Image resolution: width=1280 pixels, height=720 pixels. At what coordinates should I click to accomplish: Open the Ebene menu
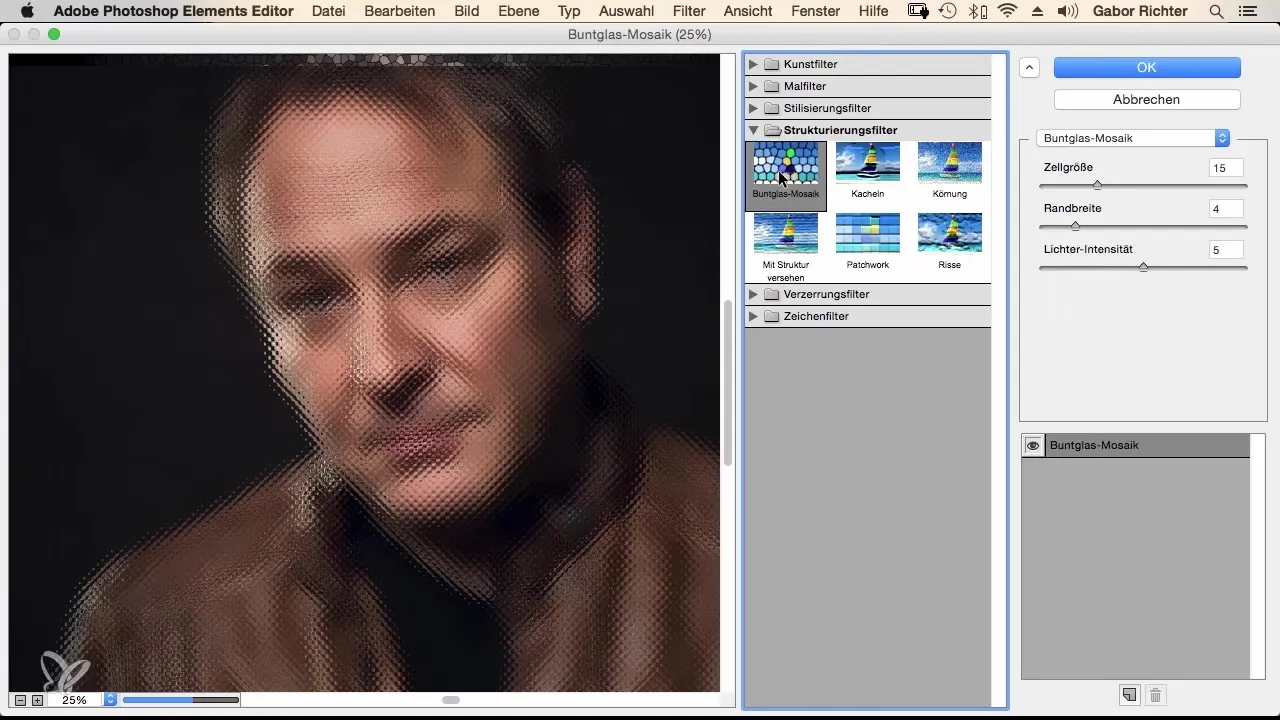[518, 11]
